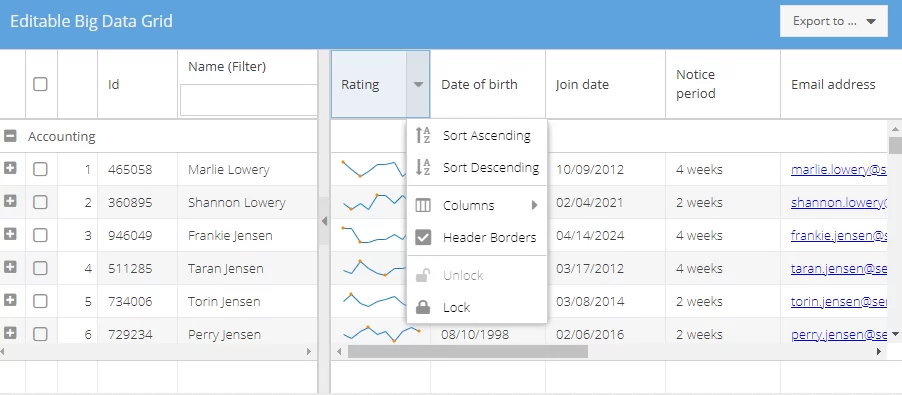
Task: Click the vertical scrollbar thumb
Action: pyautogui.click(x=895, y=145)
